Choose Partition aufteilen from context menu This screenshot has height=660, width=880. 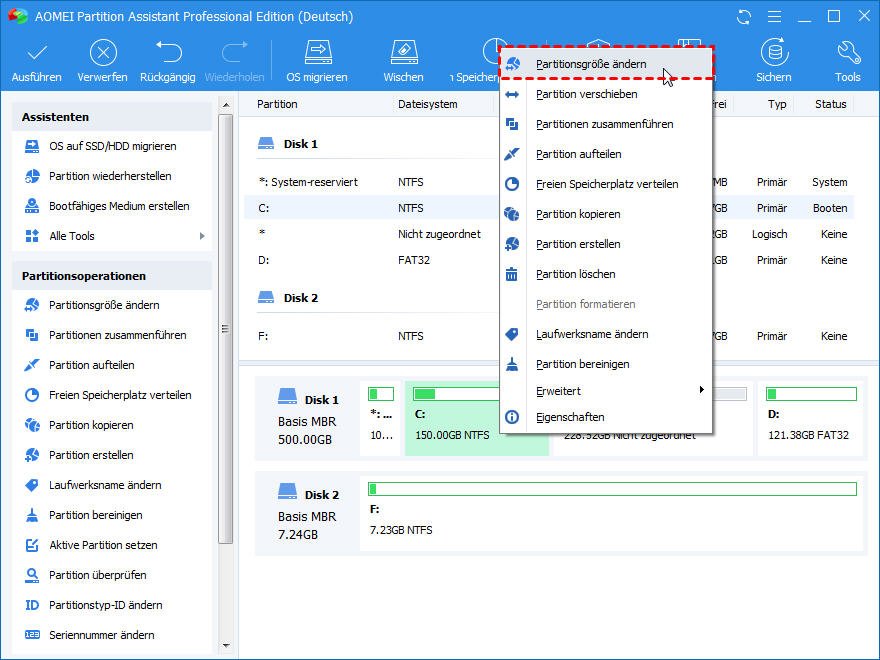coord(606,154)
